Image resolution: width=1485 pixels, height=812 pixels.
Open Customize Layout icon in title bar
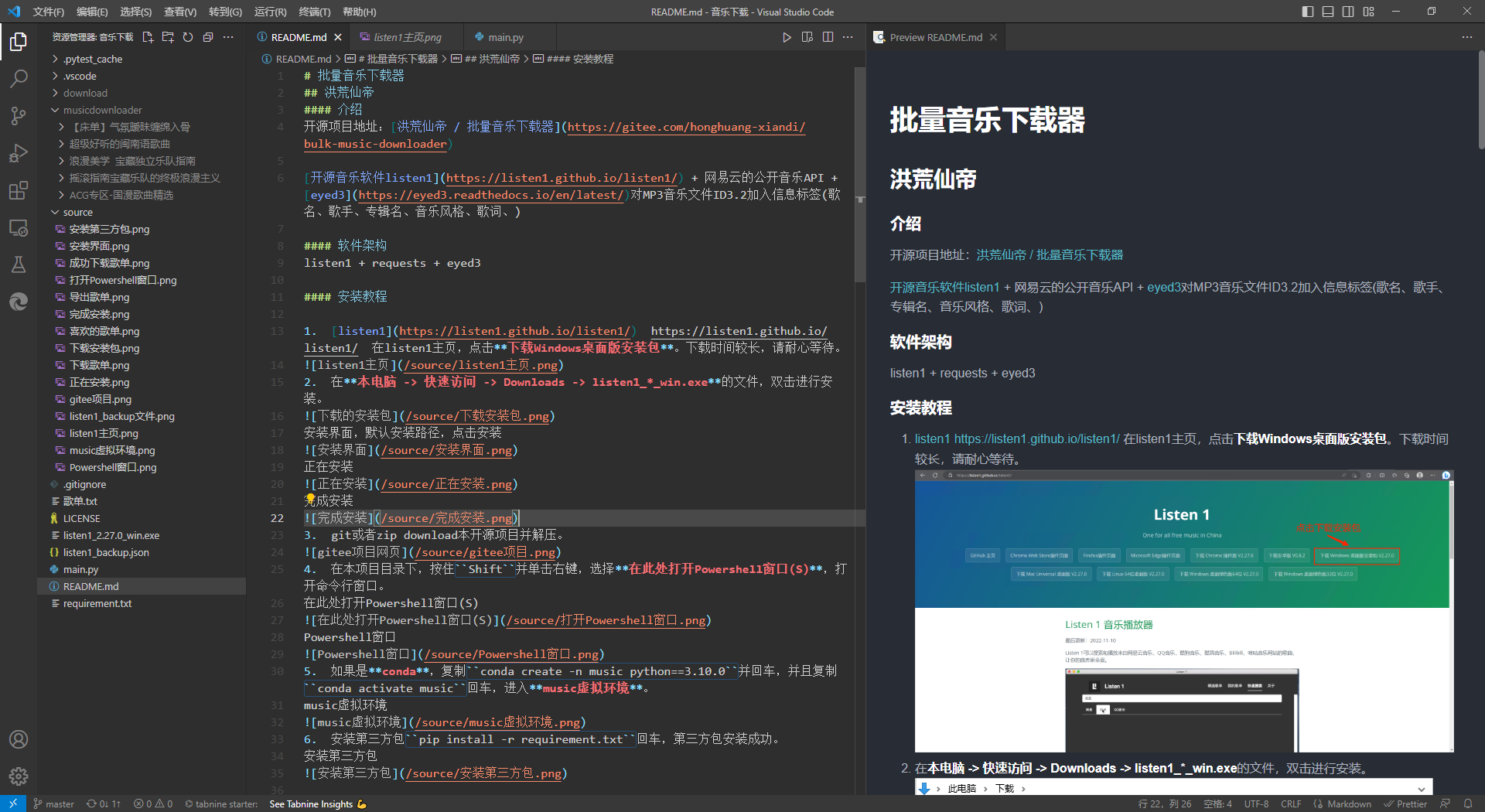(1369, 12)
